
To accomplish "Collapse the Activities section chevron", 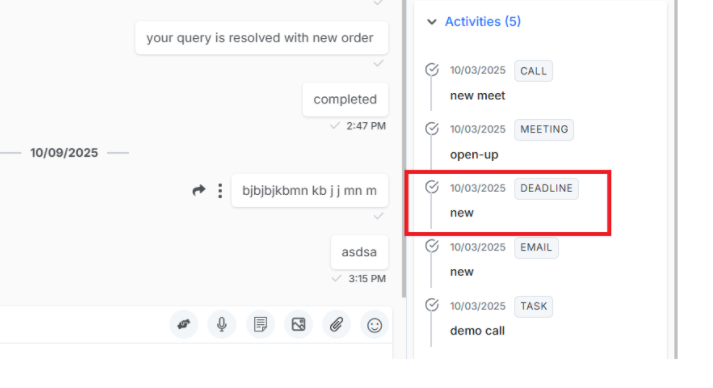I will click(432, 21).
